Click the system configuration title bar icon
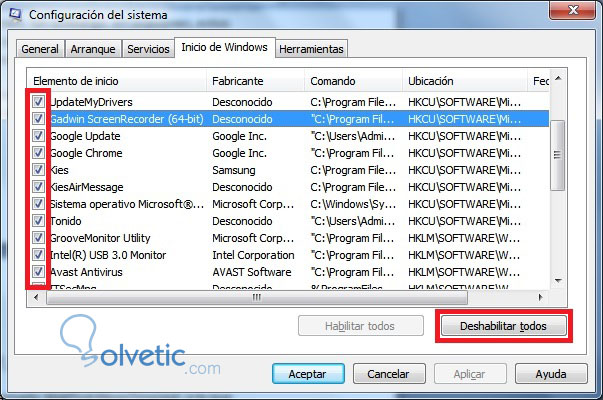Image resolution: width=603 pixels, height=400 pixels. 15,15
